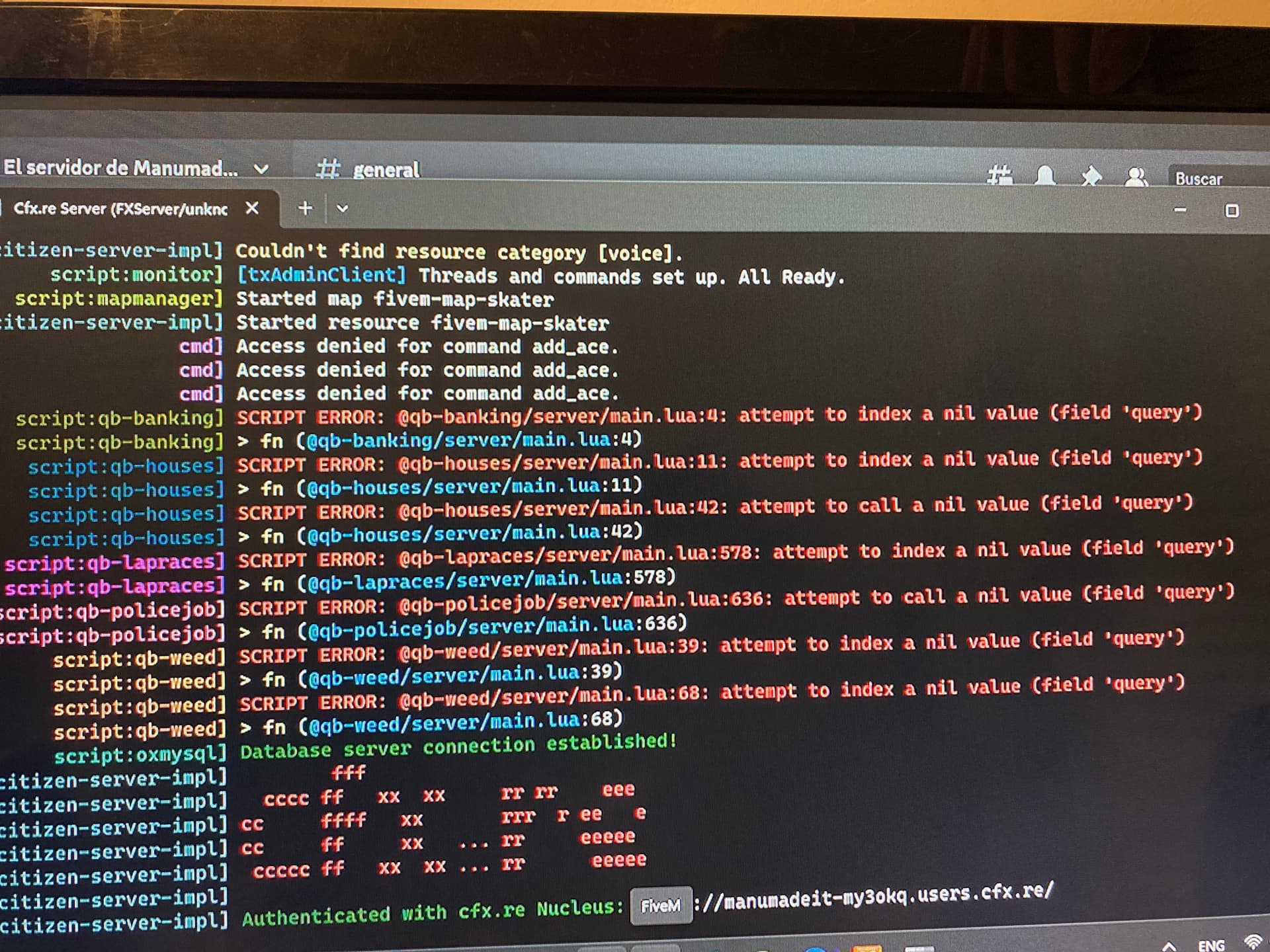The height and width of the screenshot is (952, 1270).
Task: Open a new terminal tab with plus
Action: (305, 208)
